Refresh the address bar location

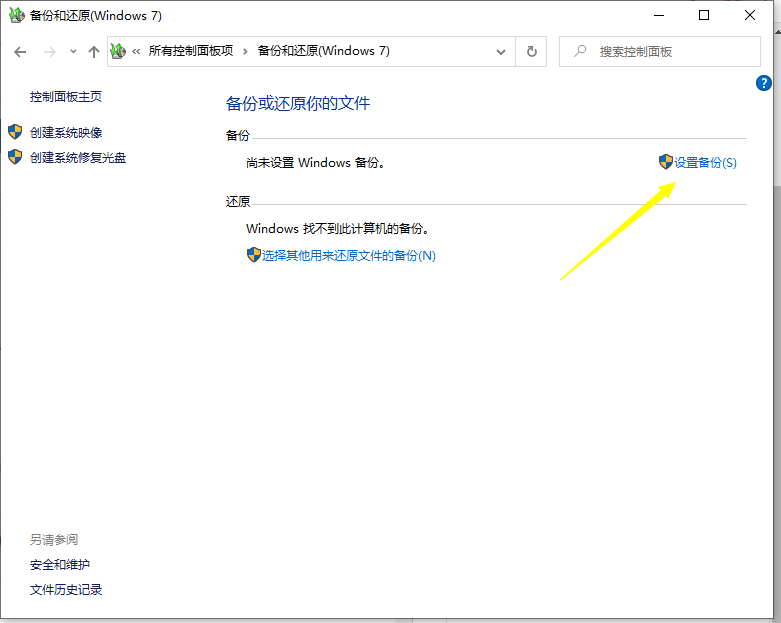(x=531, y=52)
